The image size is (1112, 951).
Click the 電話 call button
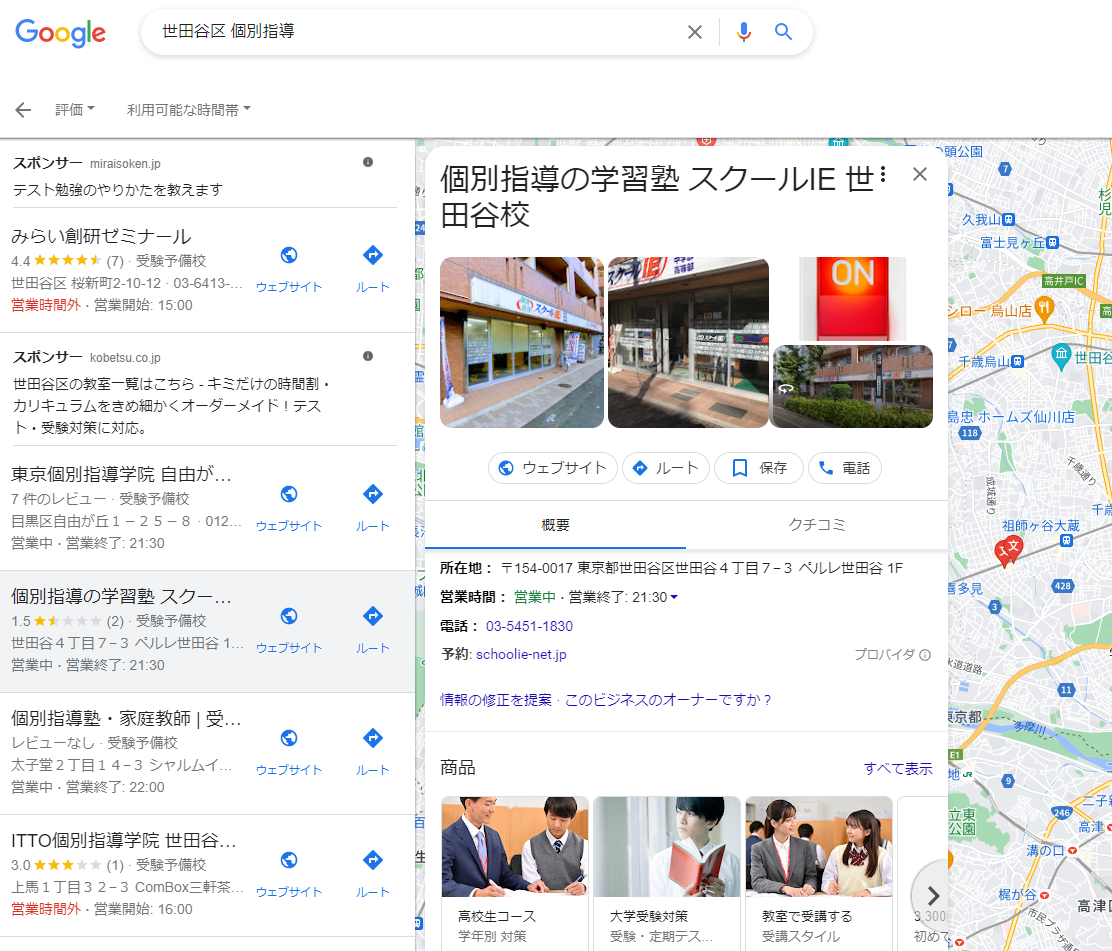(x=845, y=468)
